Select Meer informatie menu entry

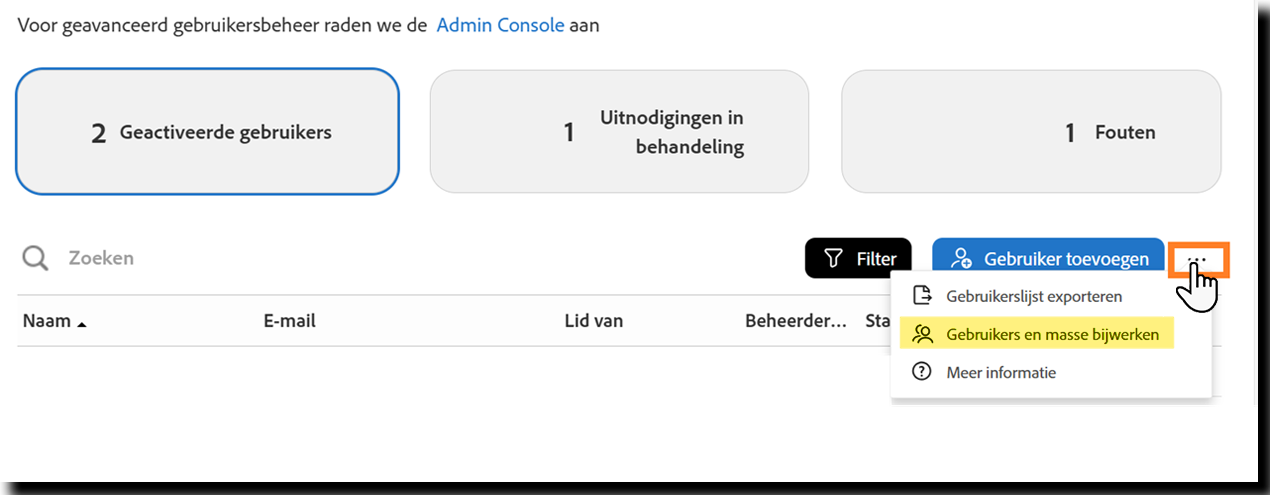(x=1001, y=372)
